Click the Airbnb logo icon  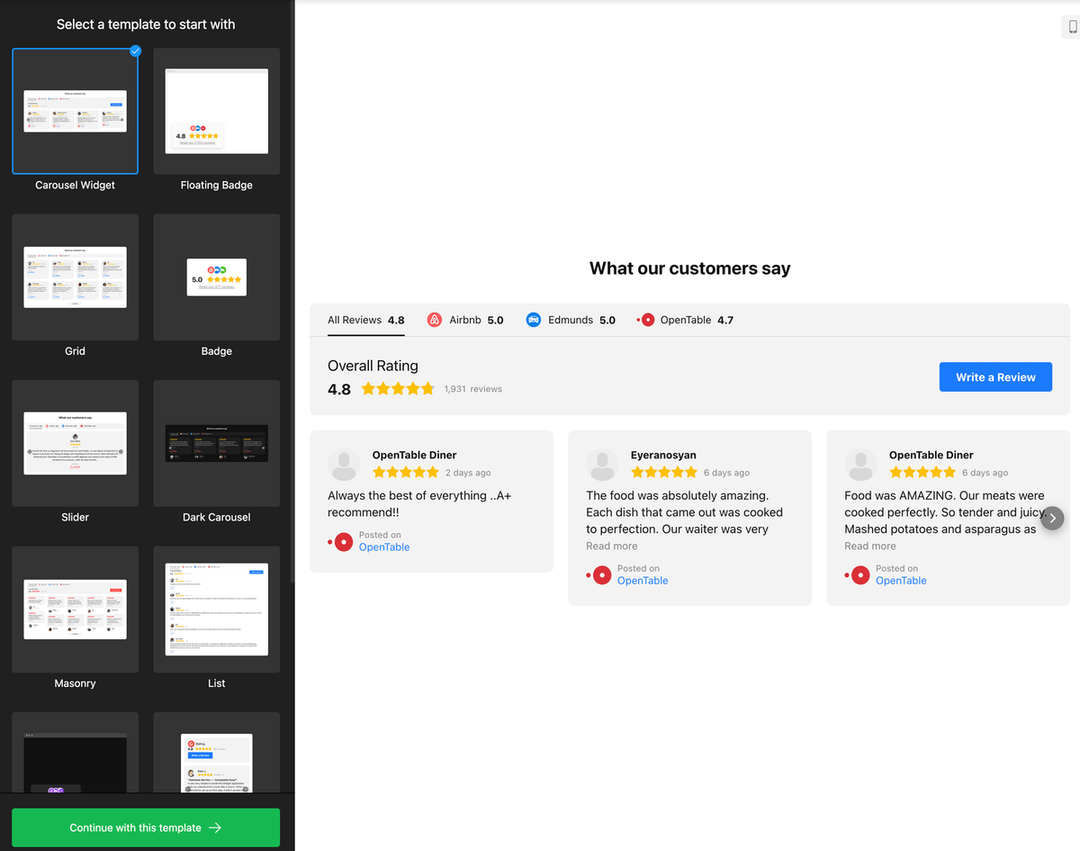pos(434,320)
